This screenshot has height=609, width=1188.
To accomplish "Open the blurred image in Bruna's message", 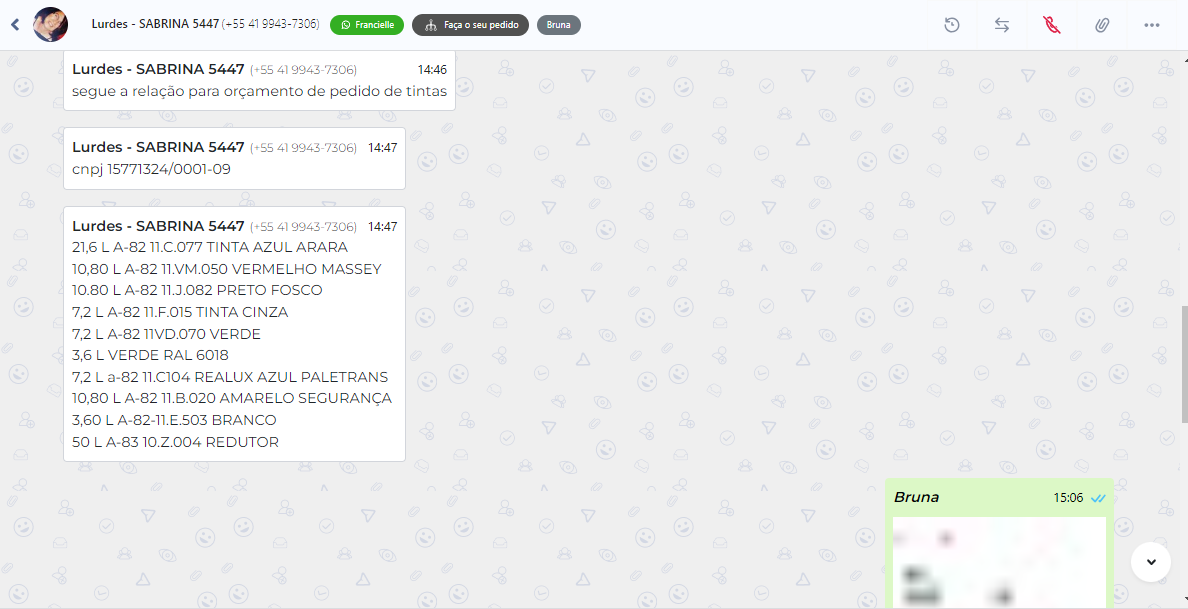I will click(999, 562).
